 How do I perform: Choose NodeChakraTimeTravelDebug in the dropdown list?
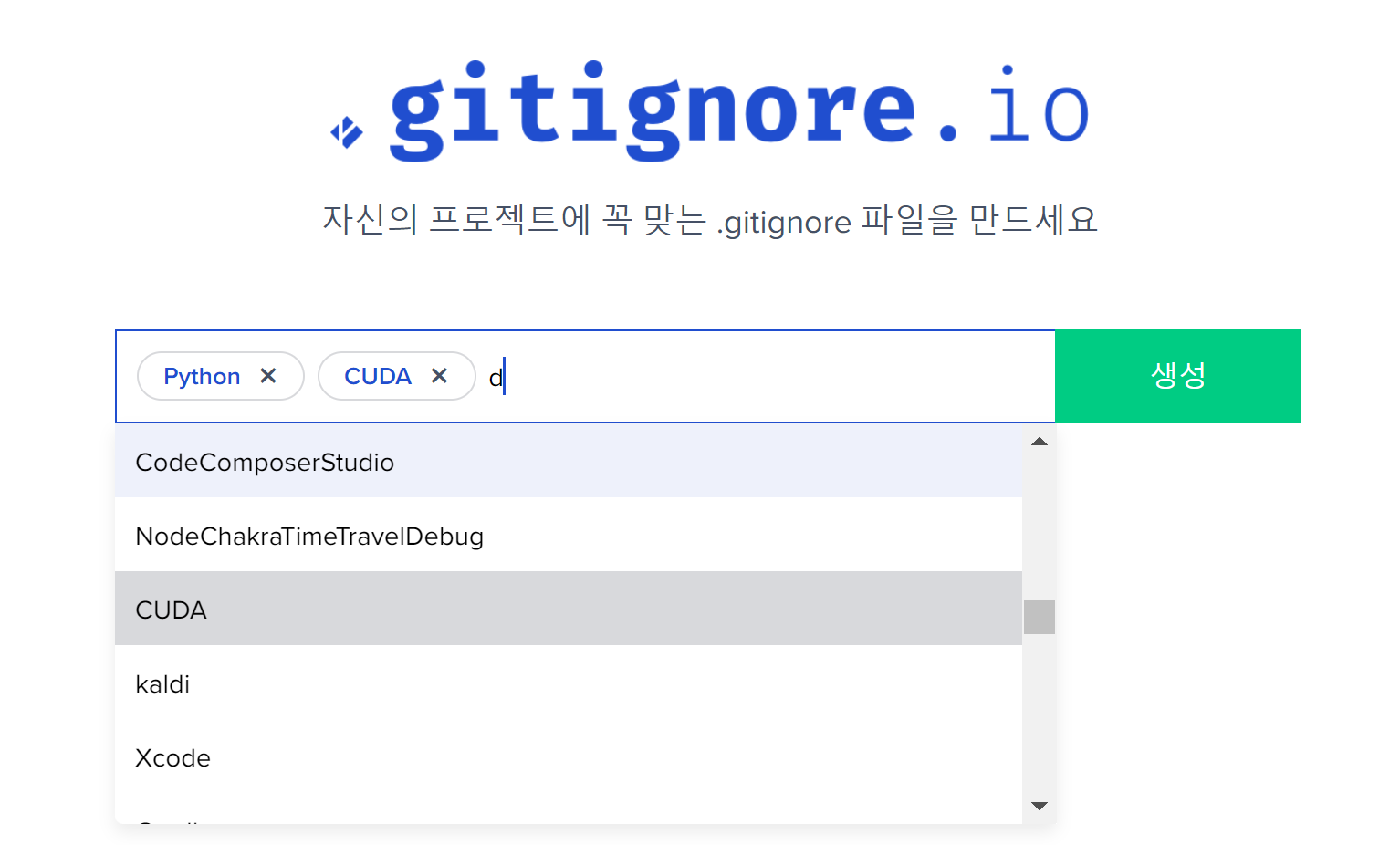(x=569, y=535)
